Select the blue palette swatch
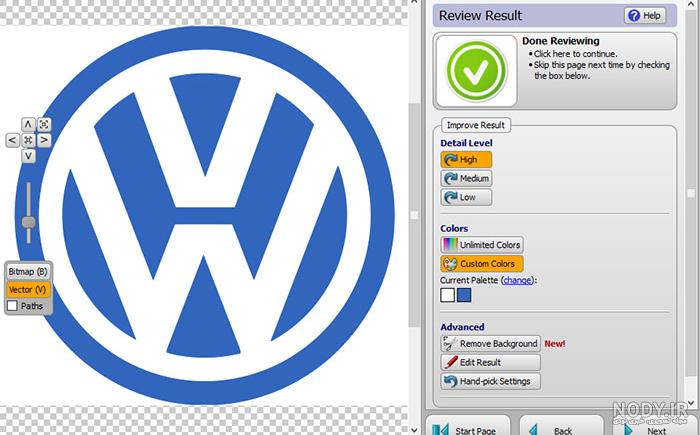The width and height of the screenshot is (700, 435). [464, 295]
